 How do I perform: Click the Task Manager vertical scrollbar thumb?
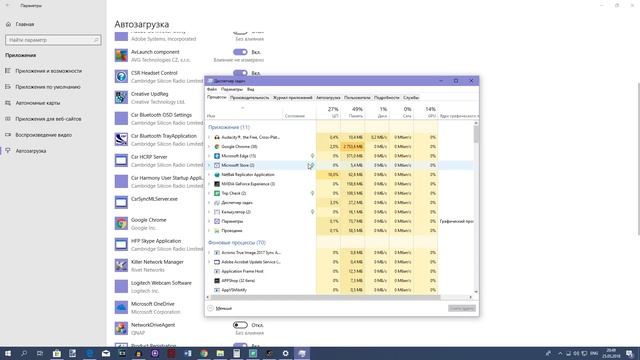(x=476, y=134)
